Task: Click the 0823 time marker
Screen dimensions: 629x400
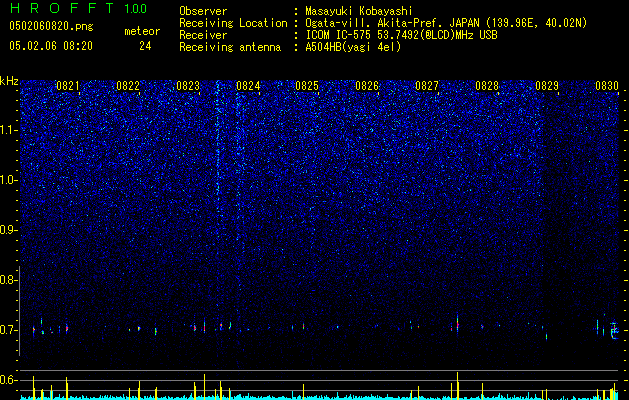Action: pyautogui.click(x=188, y=86)
